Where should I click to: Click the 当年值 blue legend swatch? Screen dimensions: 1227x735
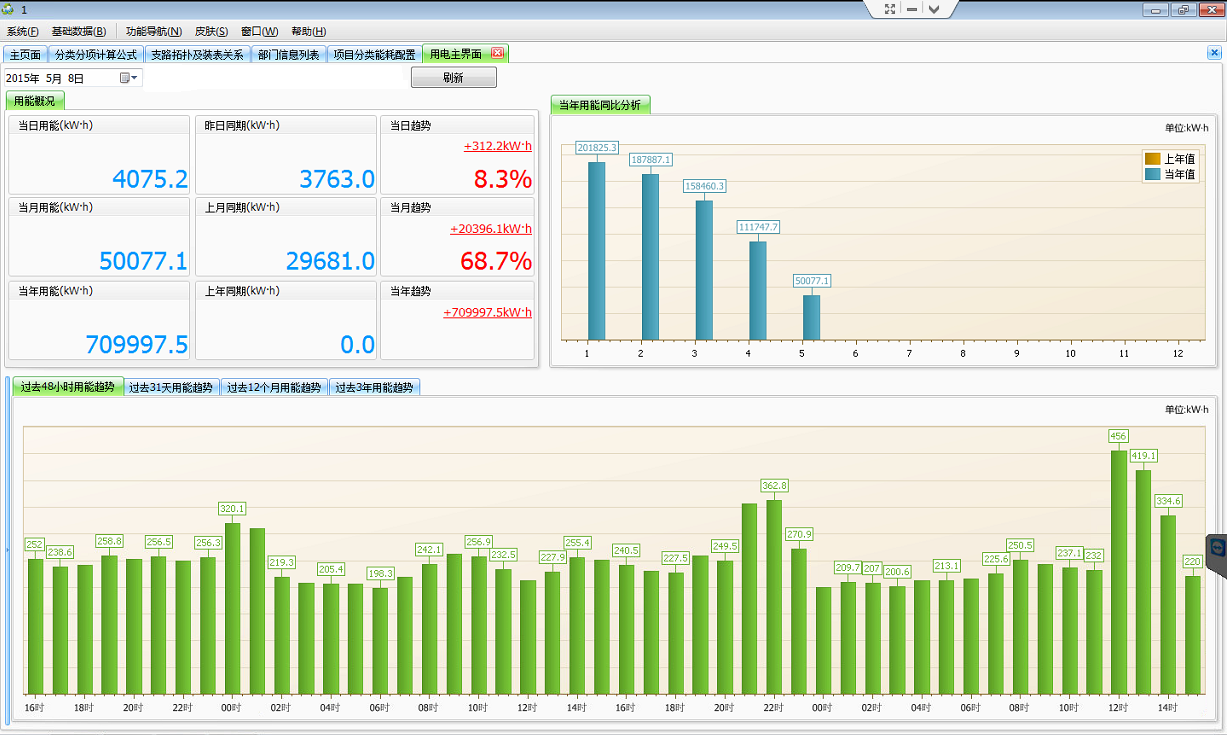tap(1153, 174)
